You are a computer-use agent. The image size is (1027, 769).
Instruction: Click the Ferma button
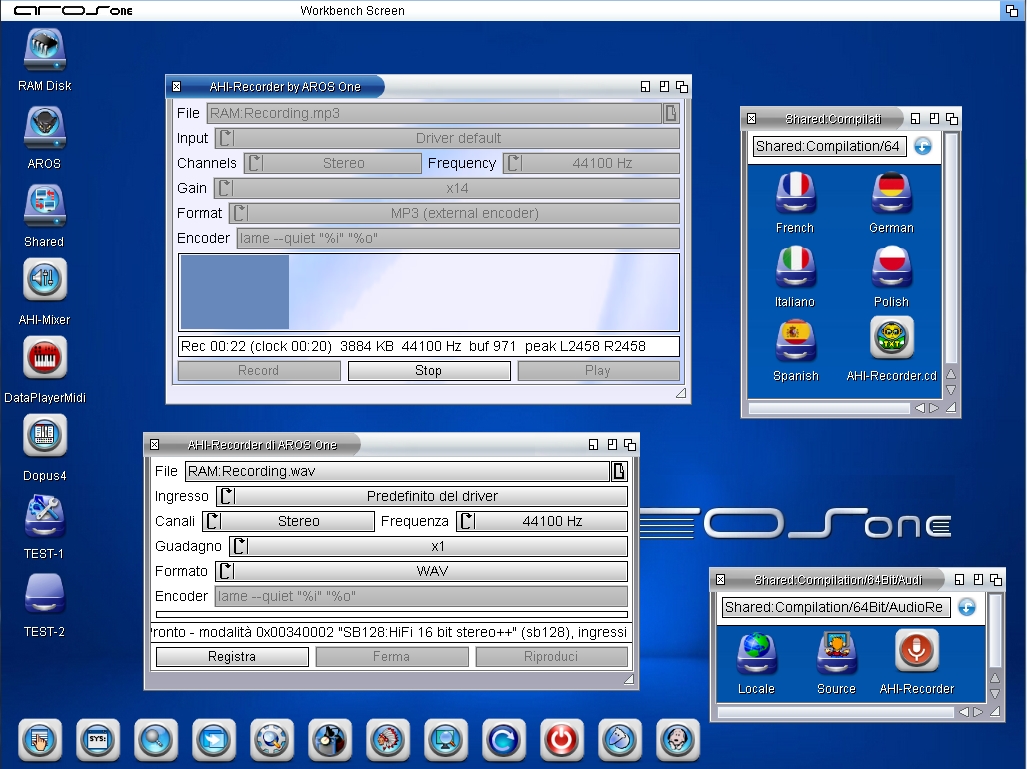click(x=392, y=656)
